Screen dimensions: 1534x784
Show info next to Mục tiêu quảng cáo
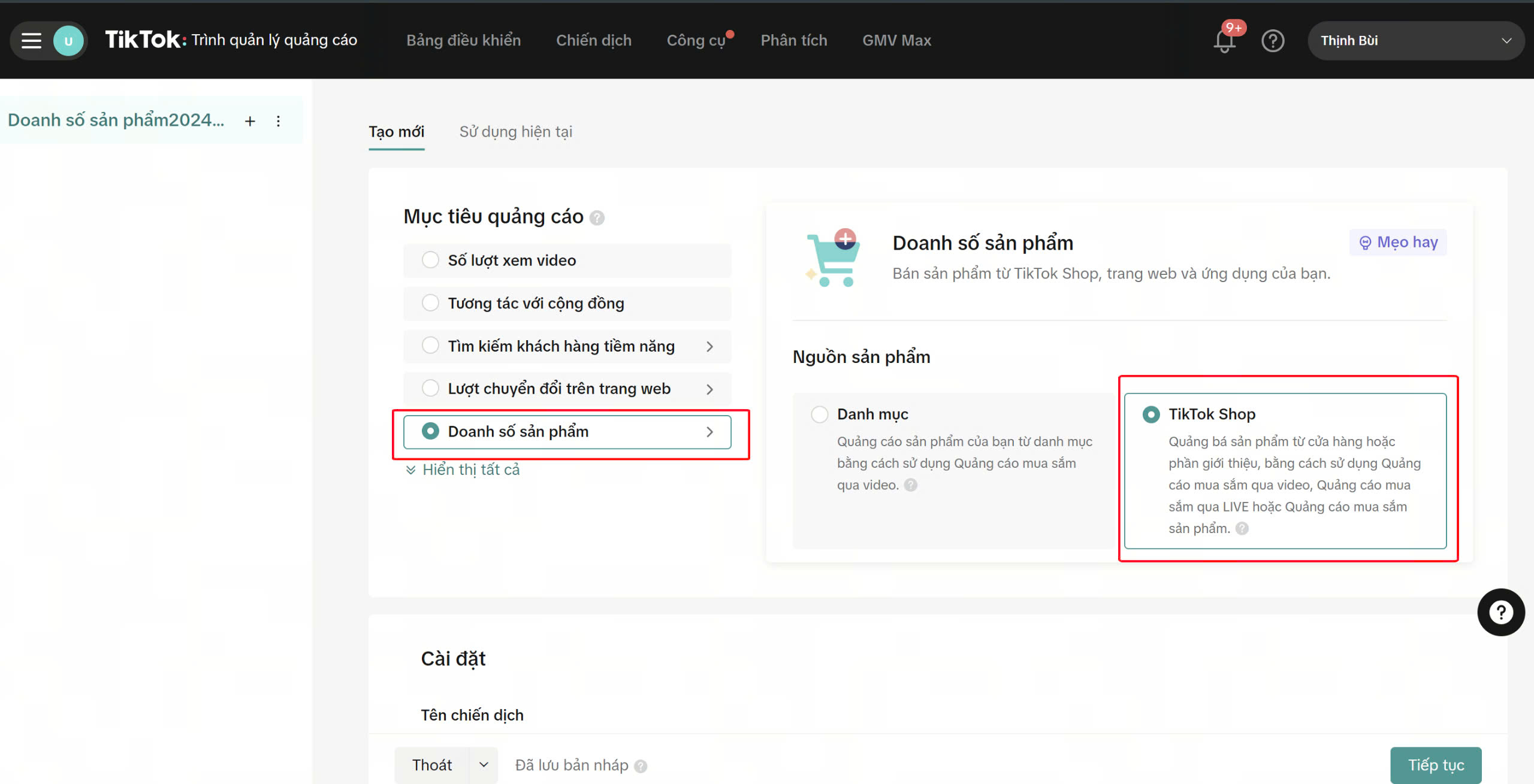pos(596,217)
